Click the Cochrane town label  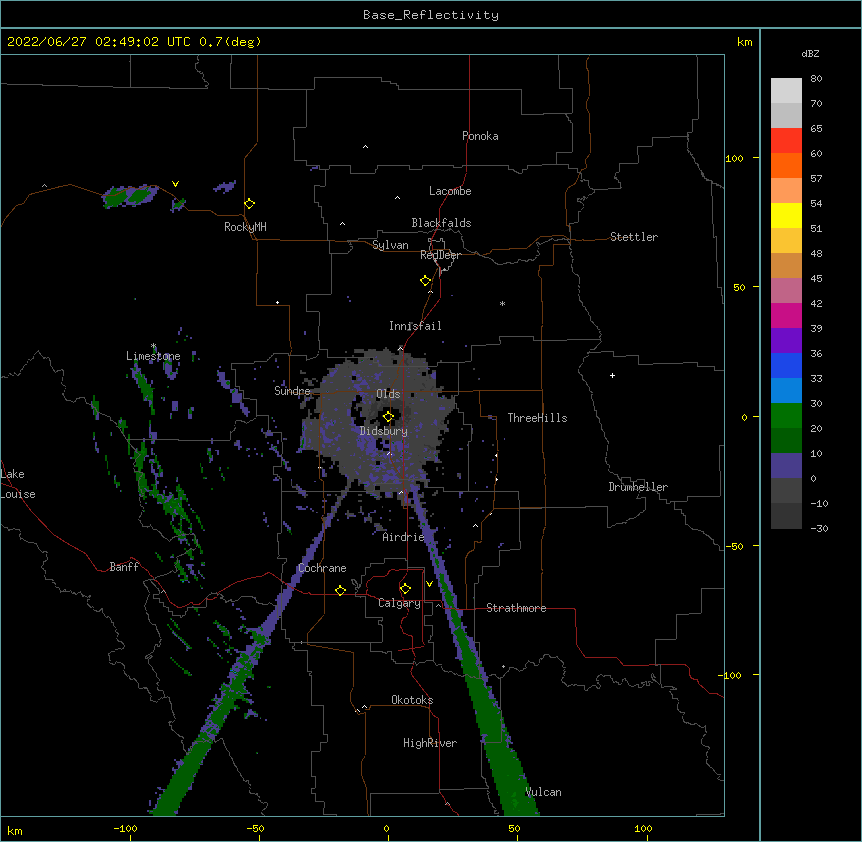tap(322, 568)
